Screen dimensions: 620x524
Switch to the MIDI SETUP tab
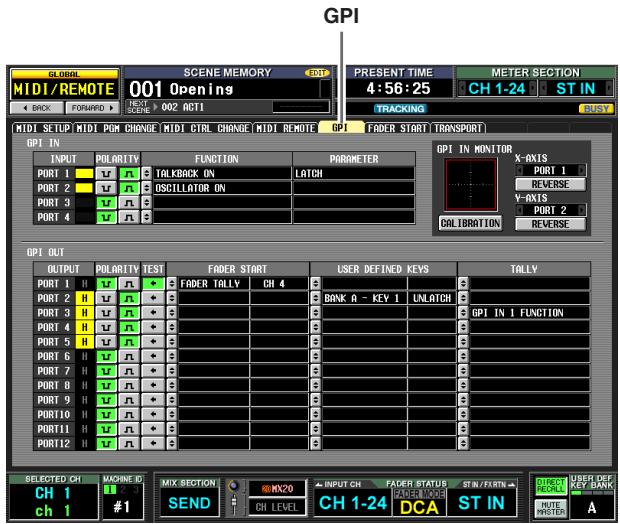[x=43, y=128]
